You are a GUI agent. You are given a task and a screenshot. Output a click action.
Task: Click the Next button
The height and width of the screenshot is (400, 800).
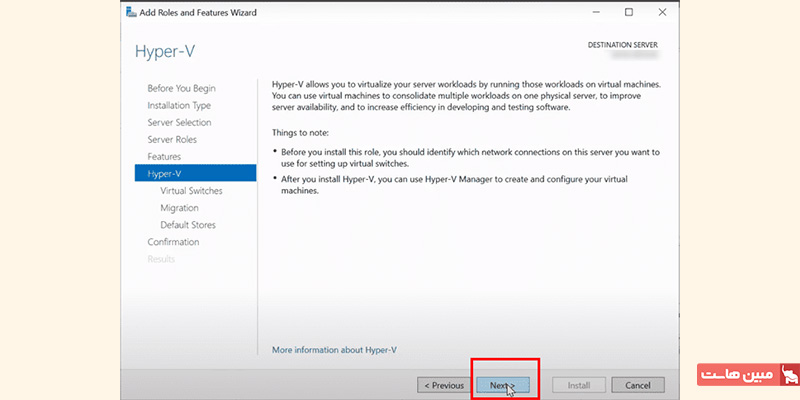(x=503, y=385)
